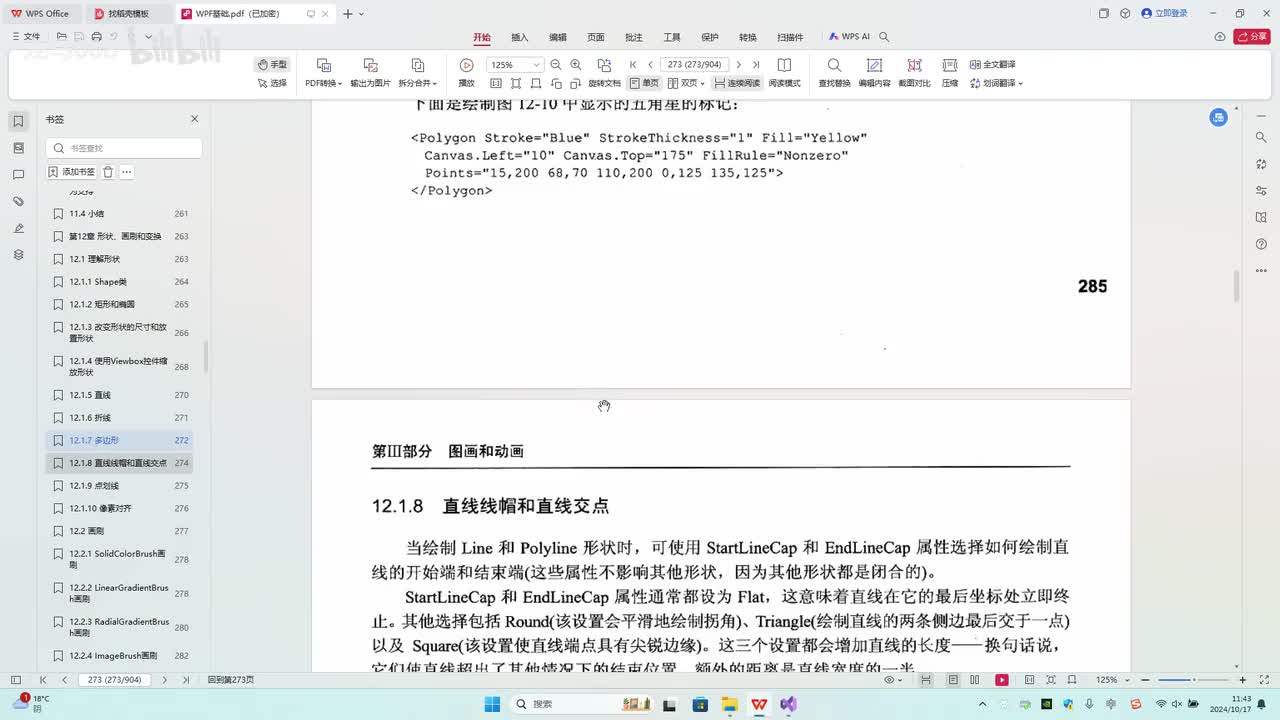Screen dimensions: 1280x720
Task: Toggle 连续阅读 continuous reading
Action: 737,83
